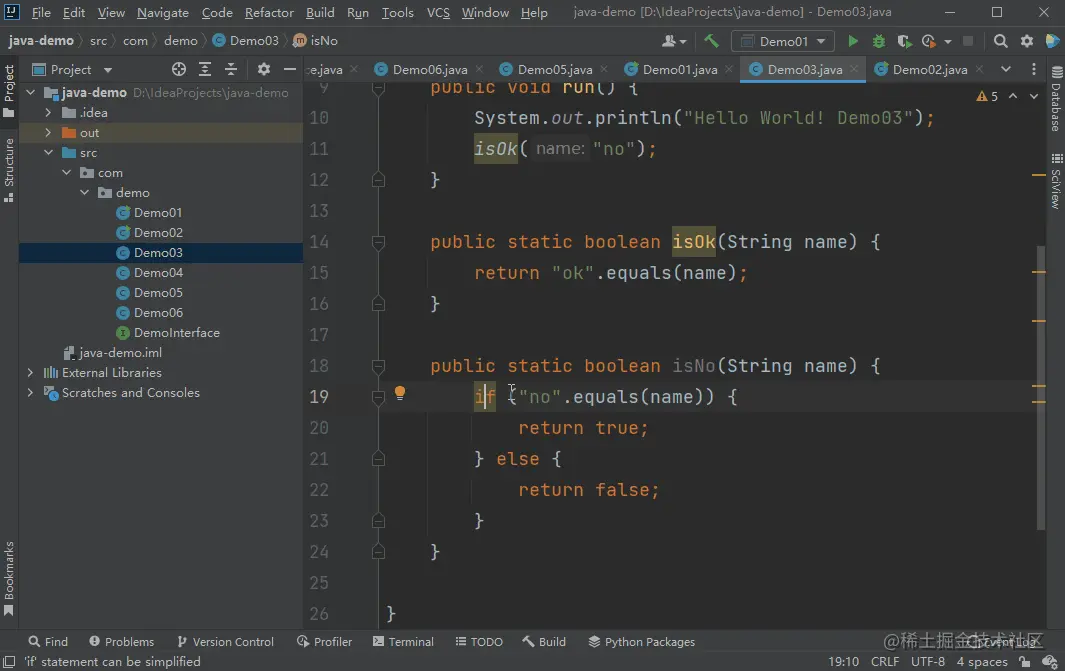Viewport: 1065px width, 671px height.
Task: Select Demo05 in the project tree
Action: [158, 293]
